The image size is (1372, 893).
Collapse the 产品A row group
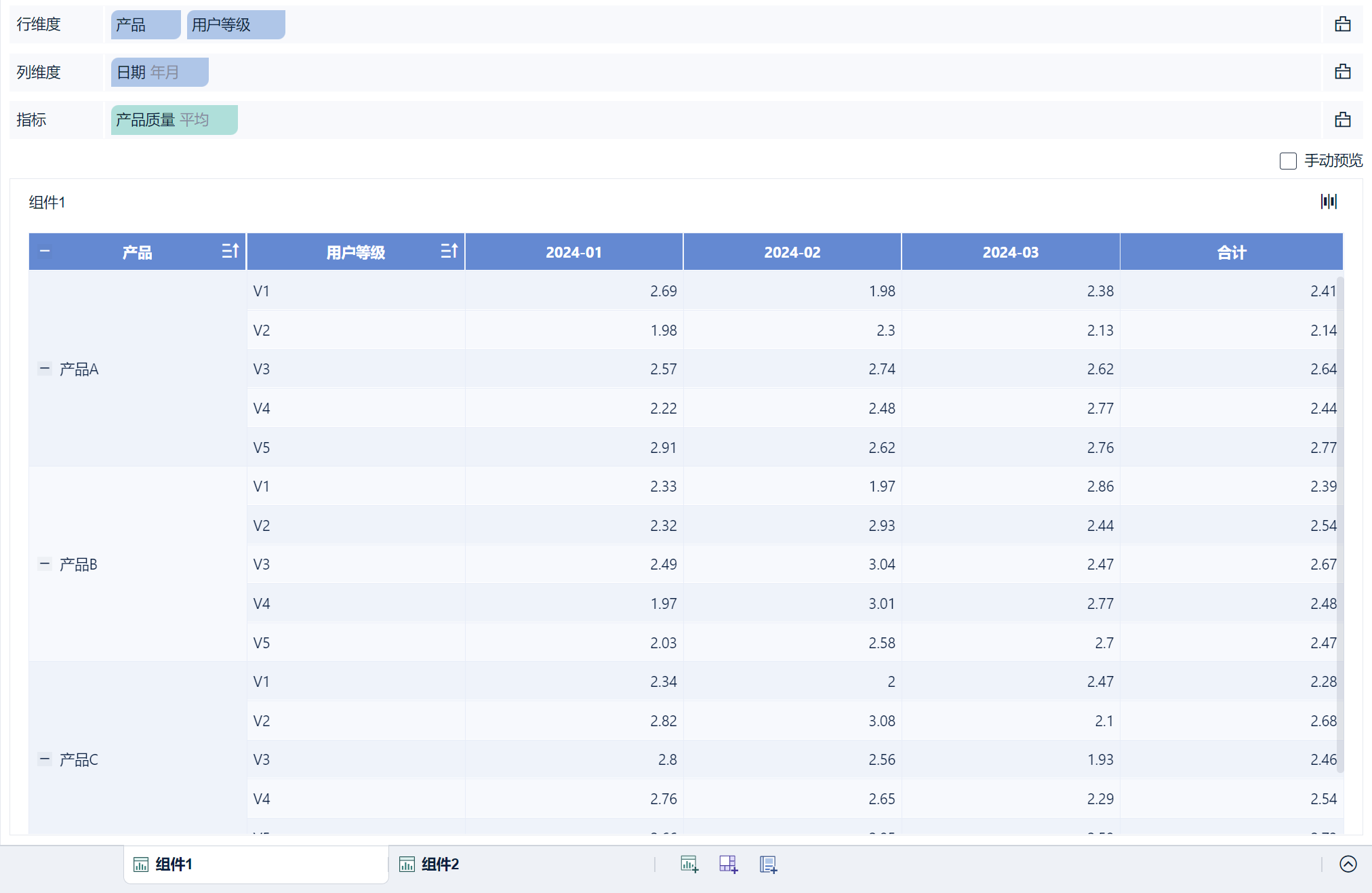[45, 369]
